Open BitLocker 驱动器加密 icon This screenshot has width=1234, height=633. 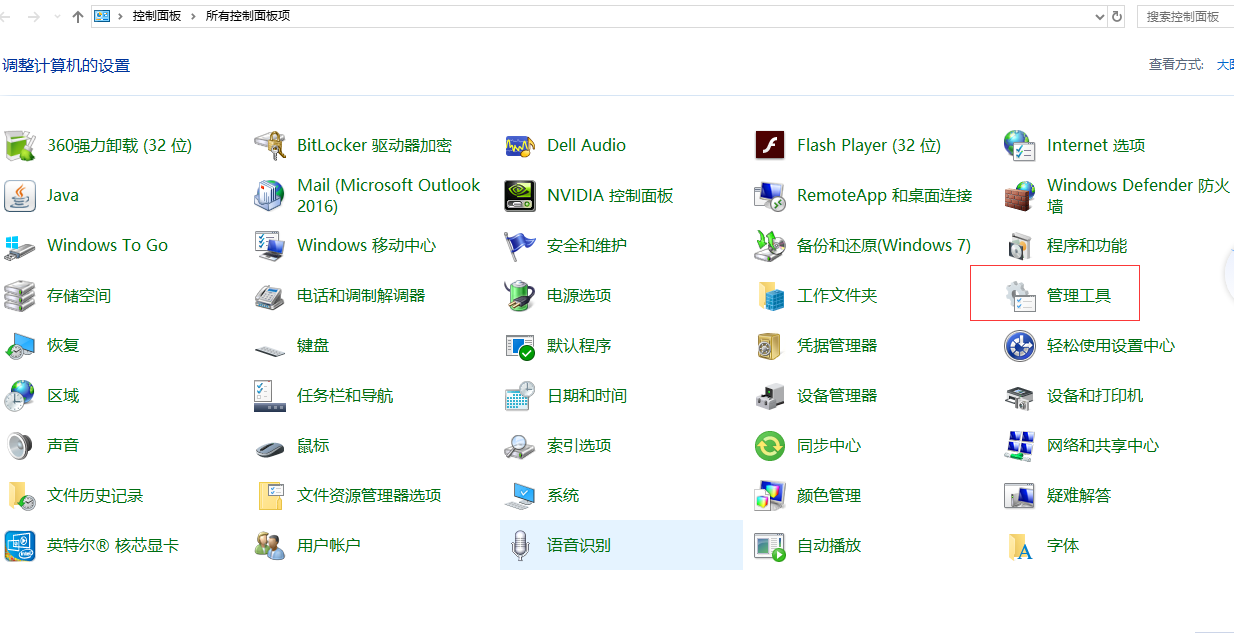click(270, 145)
